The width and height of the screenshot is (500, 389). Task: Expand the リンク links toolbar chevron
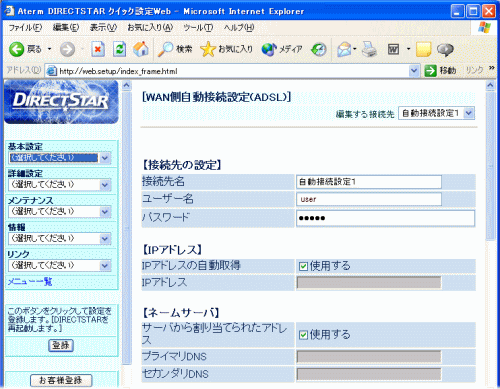pyautogui.click(x=492, y=68)
